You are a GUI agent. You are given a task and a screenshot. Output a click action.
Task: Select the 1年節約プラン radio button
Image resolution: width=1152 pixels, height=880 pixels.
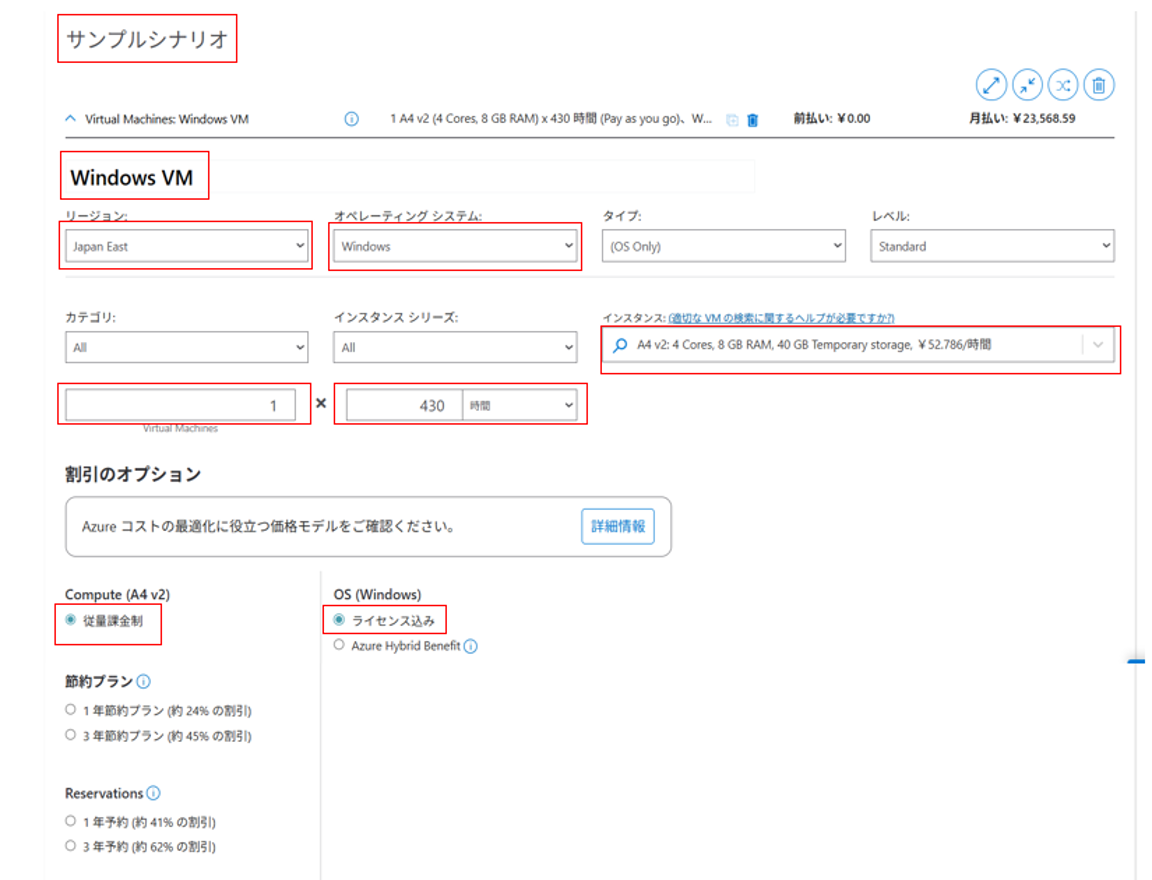[x=71, y=710]
